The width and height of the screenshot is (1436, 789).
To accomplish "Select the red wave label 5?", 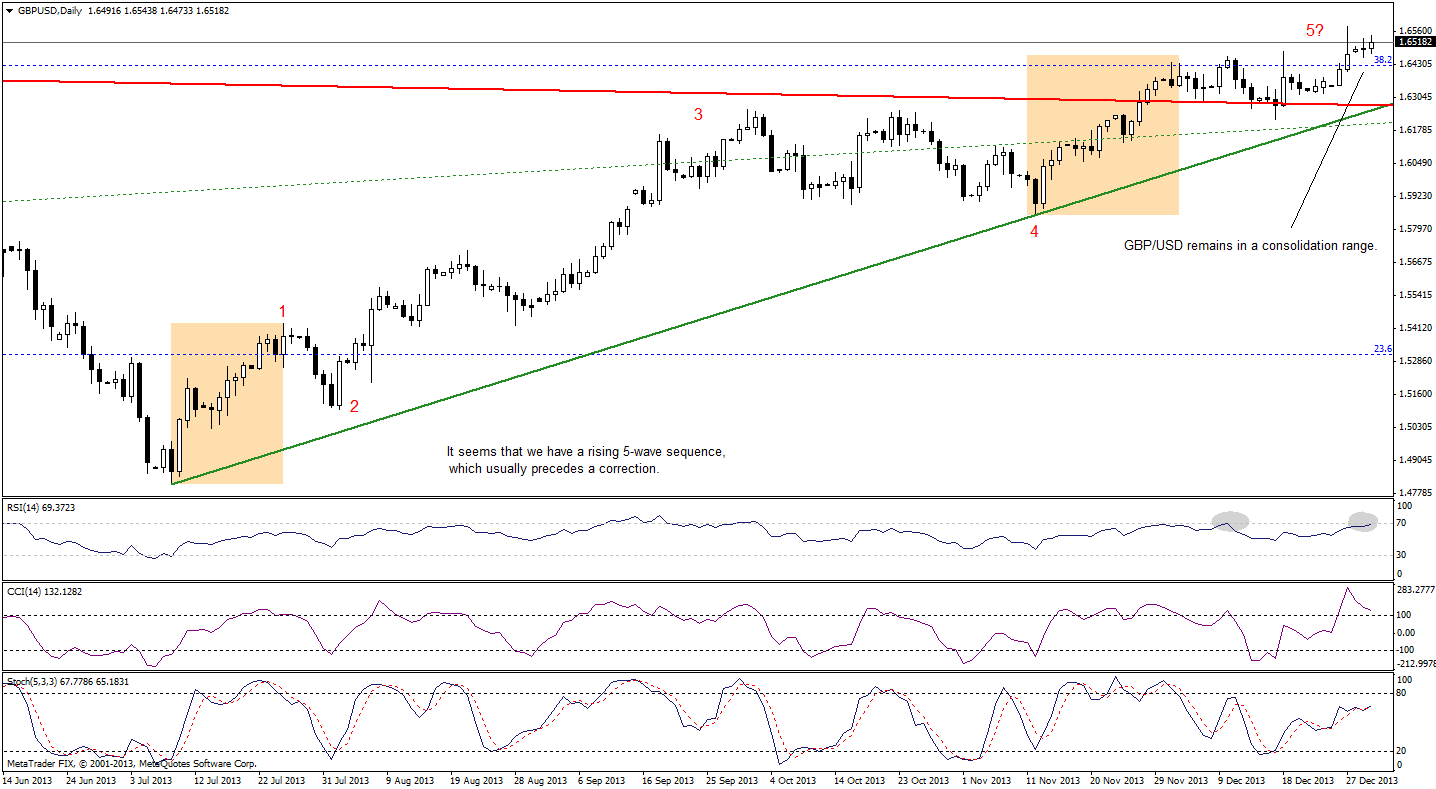I will pos(1317,31).
